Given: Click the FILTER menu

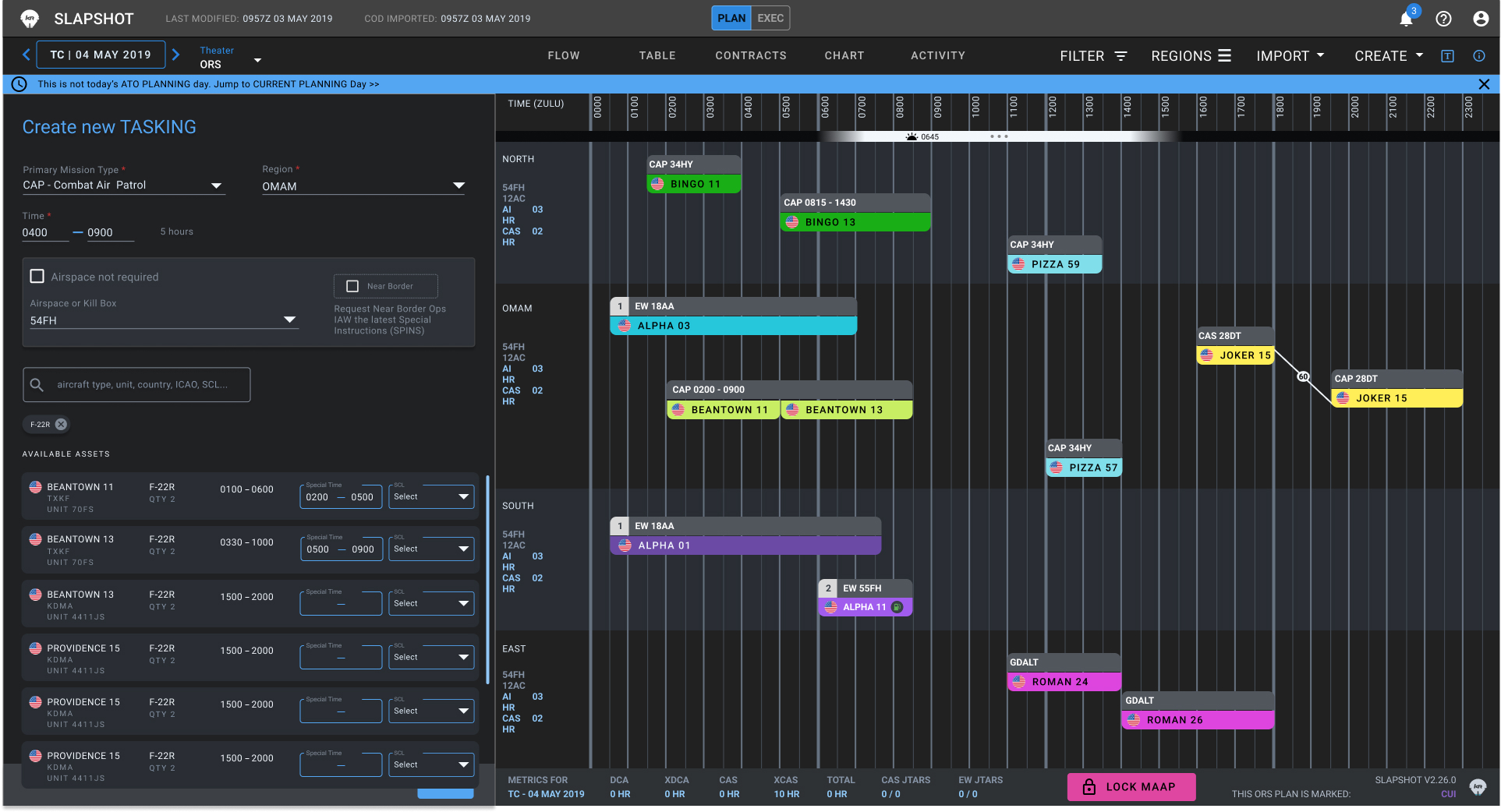Looking at the screenshot, I should pos(1093,56).
